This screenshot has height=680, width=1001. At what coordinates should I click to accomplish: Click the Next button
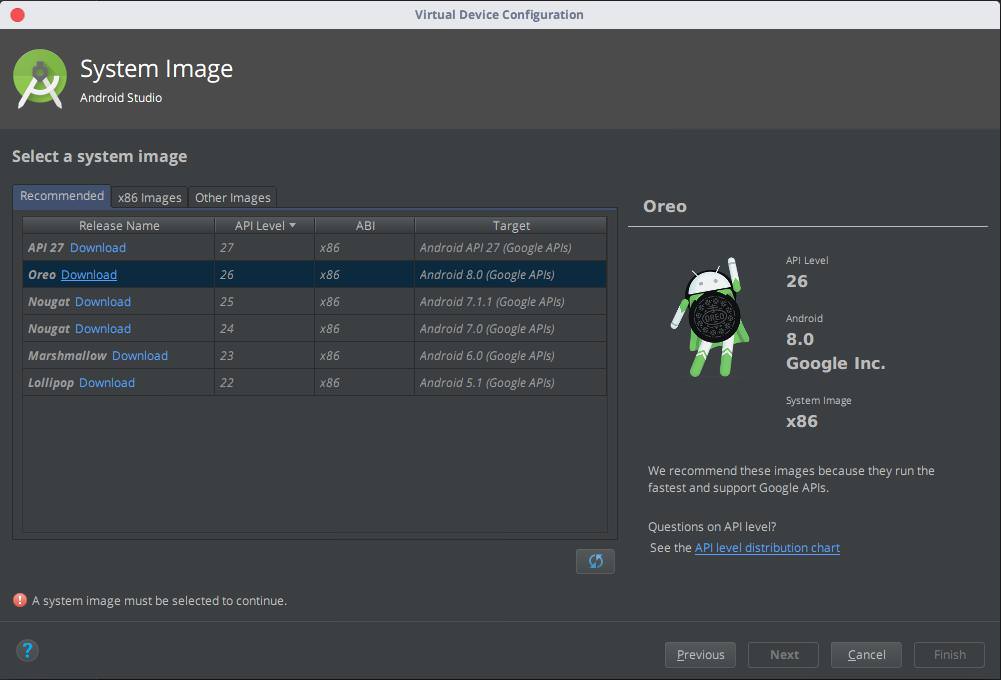(783, 654)
